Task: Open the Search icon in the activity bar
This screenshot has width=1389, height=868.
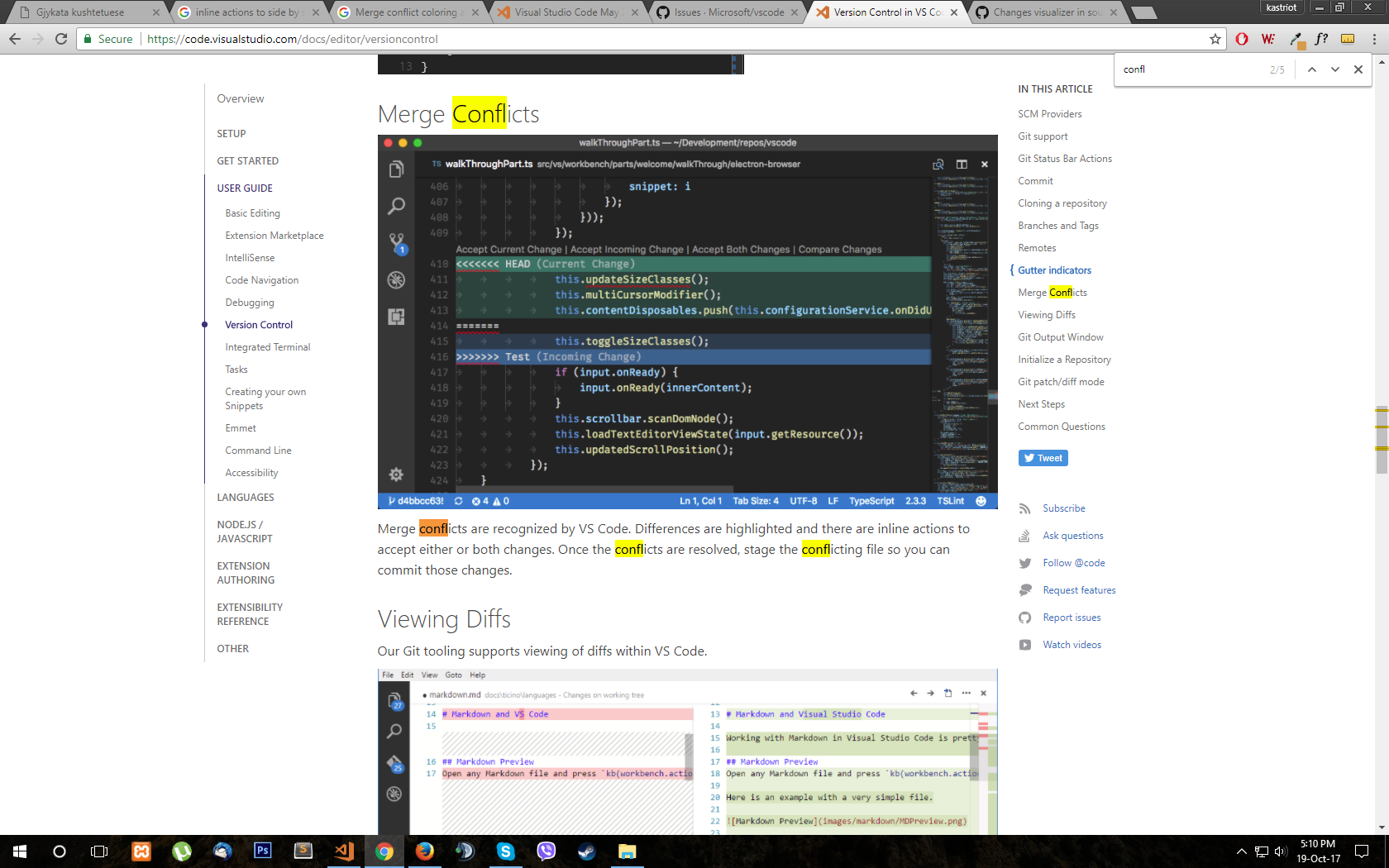Action: click(x=396, y=206)
